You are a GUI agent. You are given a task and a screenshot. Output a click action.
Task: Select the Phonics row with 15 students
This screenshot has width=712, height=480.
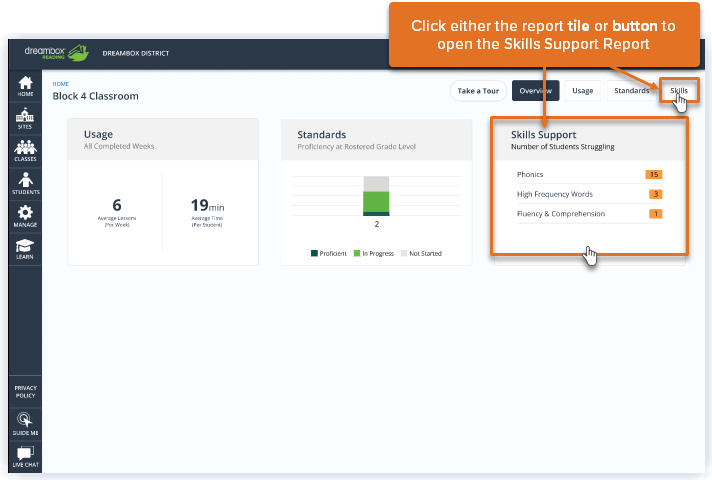589,174
